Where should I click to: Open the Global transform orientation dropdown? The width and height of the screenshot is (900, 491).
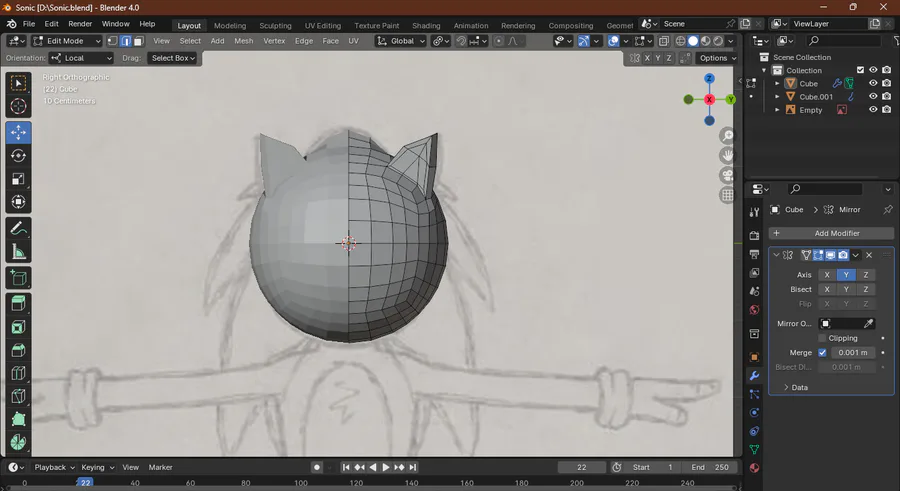click(401, 41)
